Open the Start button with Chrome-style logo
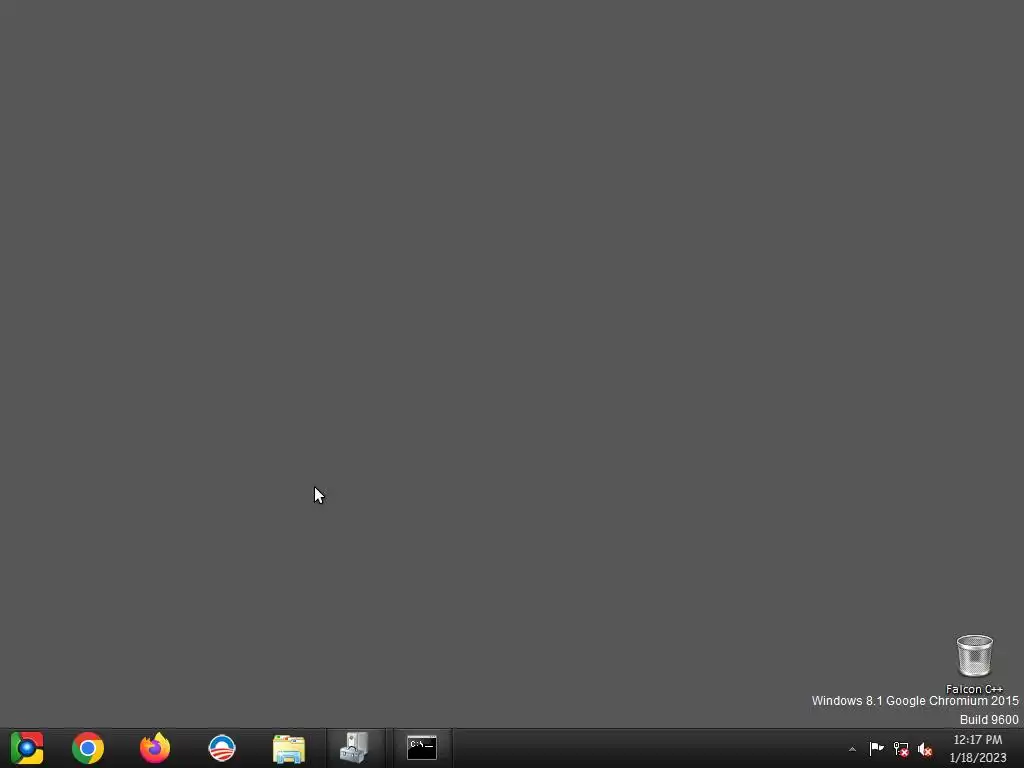 coord(27,748)
